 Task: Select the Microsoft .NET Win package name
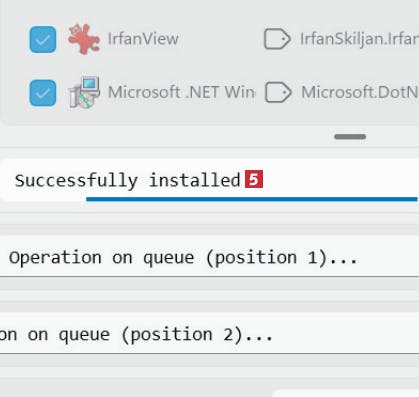point(181,92)
